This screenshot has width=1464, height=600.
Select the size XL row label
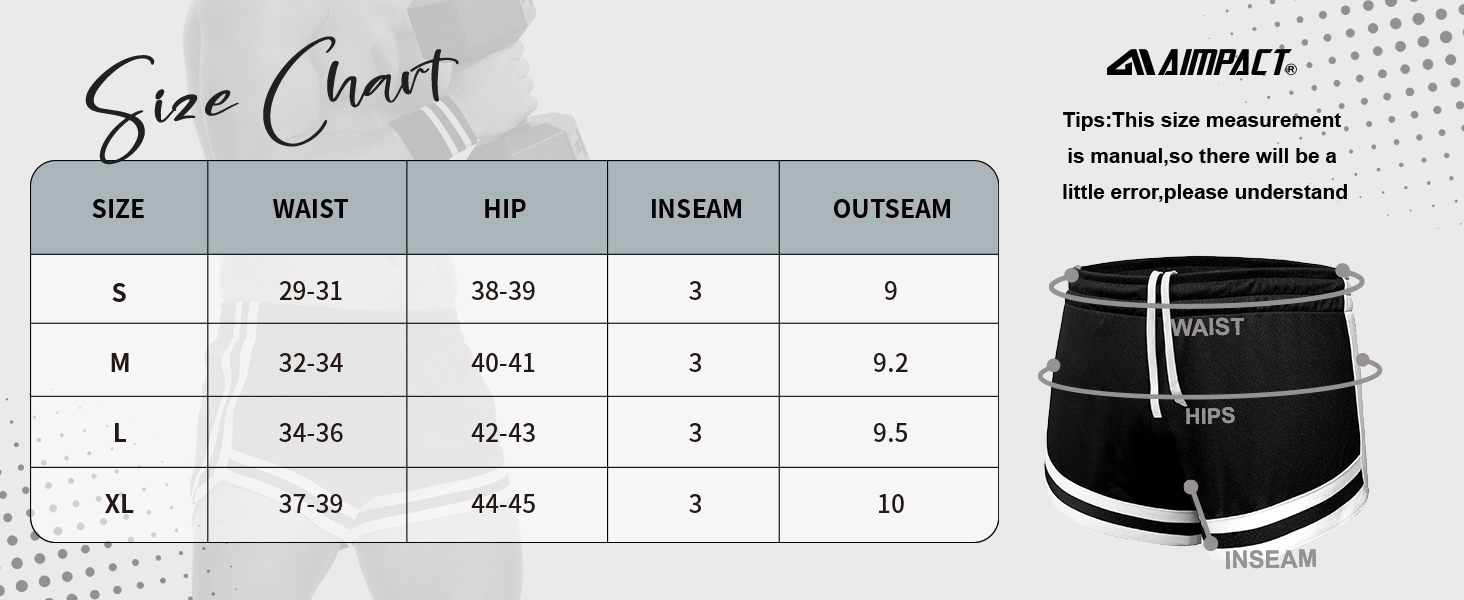coord(119,504)
